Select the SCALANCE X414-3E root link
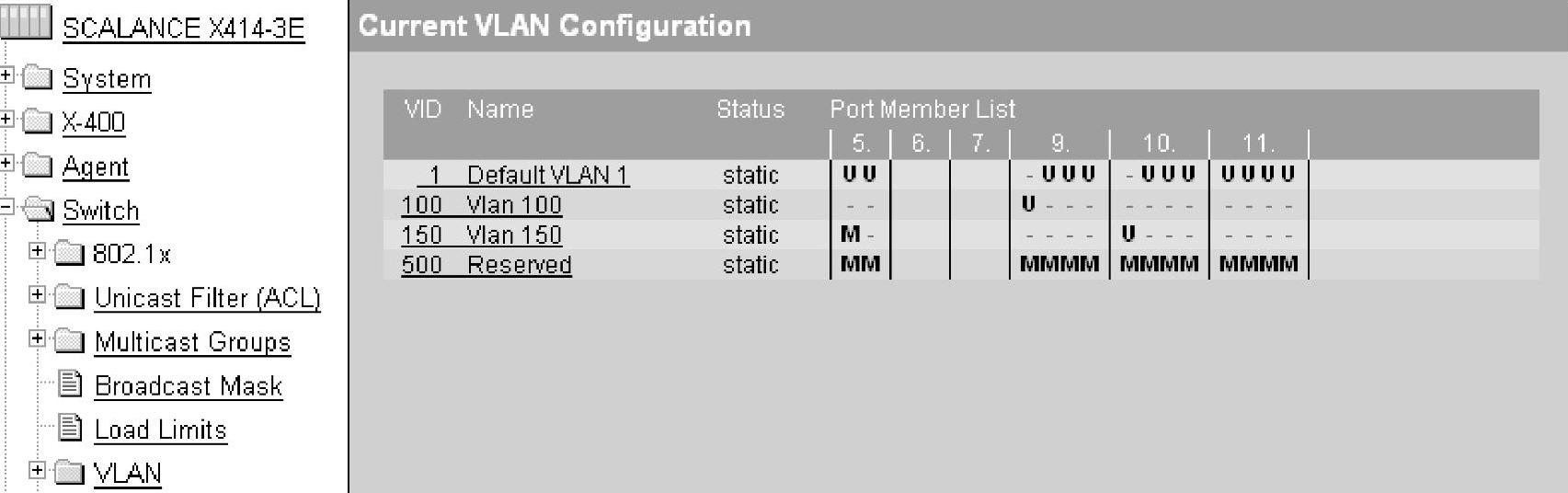 pyautogui.click(x=184, y=29)
